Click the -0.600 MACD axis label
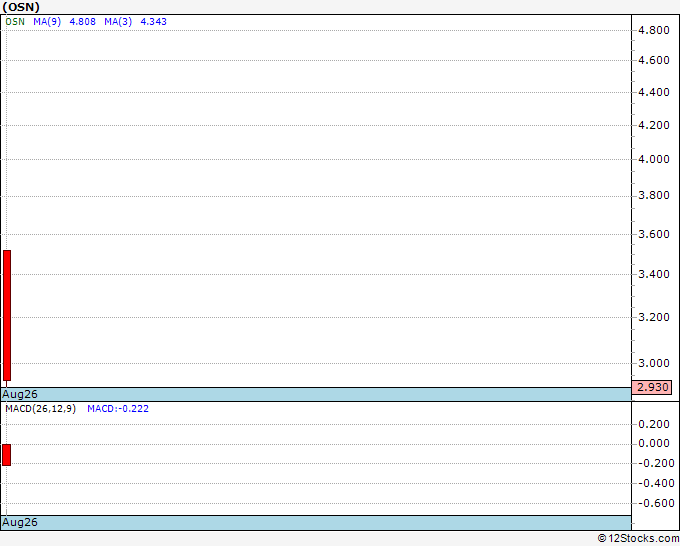Screen dimensions: 680x546 tap(656, 503)
